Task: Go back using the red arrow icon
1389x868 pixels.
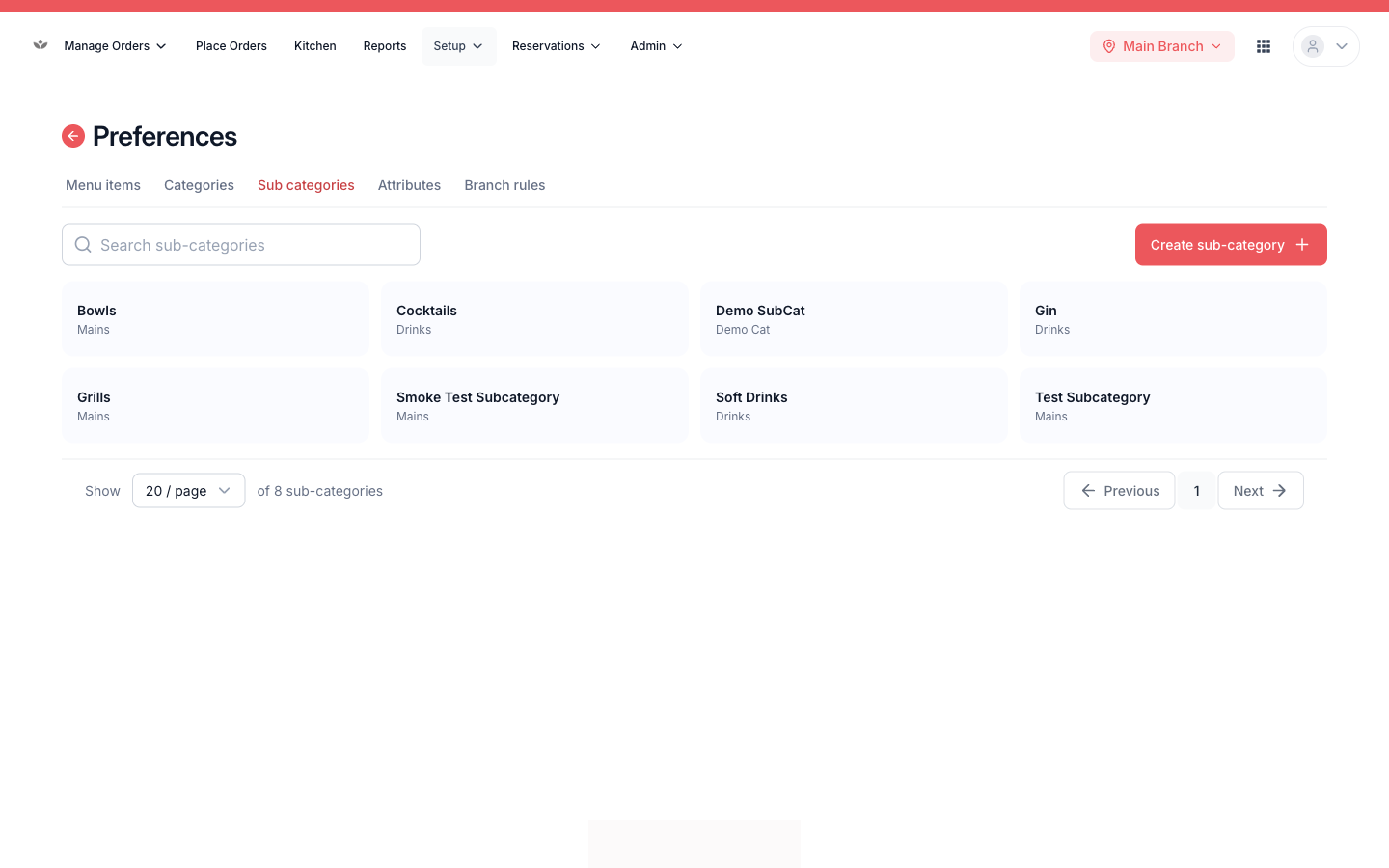Action: pyautogui.click(x=73, y=136)
